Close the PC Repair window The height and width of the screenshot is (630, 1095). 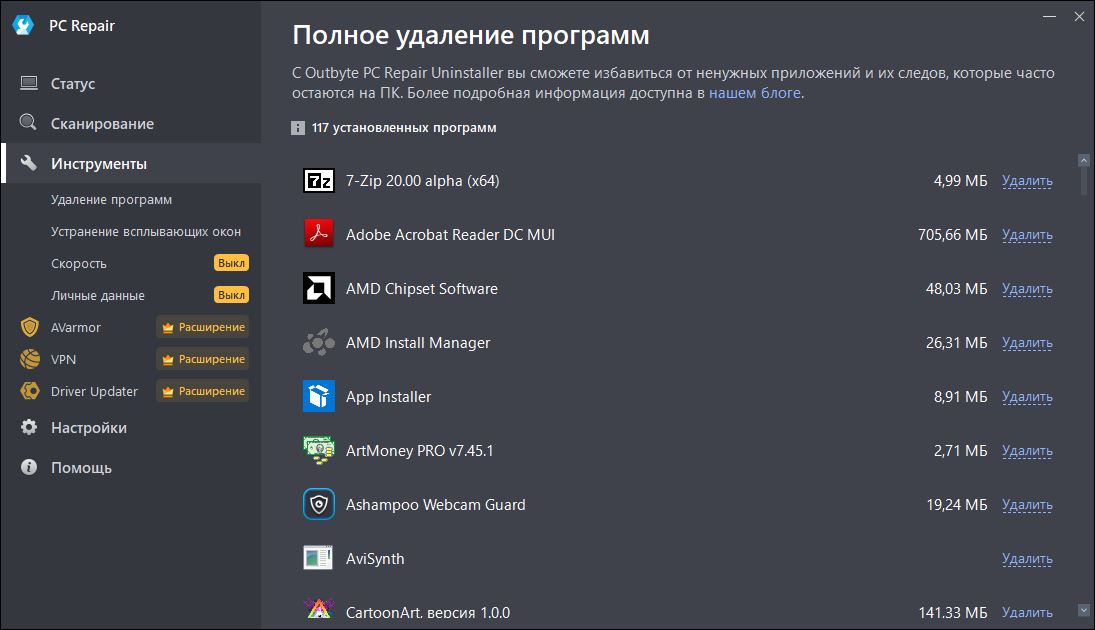coord(1079,16)
